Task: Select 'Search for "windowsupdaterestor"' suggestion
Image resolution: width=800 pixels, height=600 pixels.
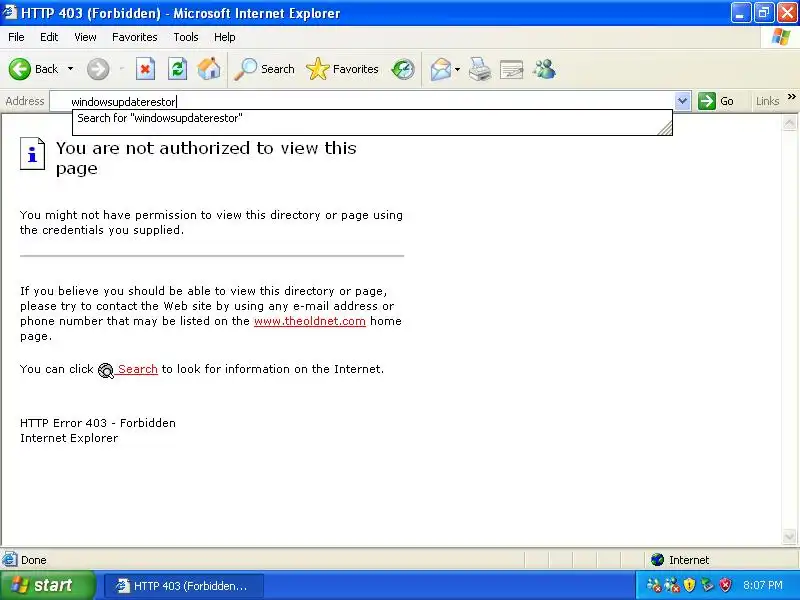Action: (x=372, y=118)
